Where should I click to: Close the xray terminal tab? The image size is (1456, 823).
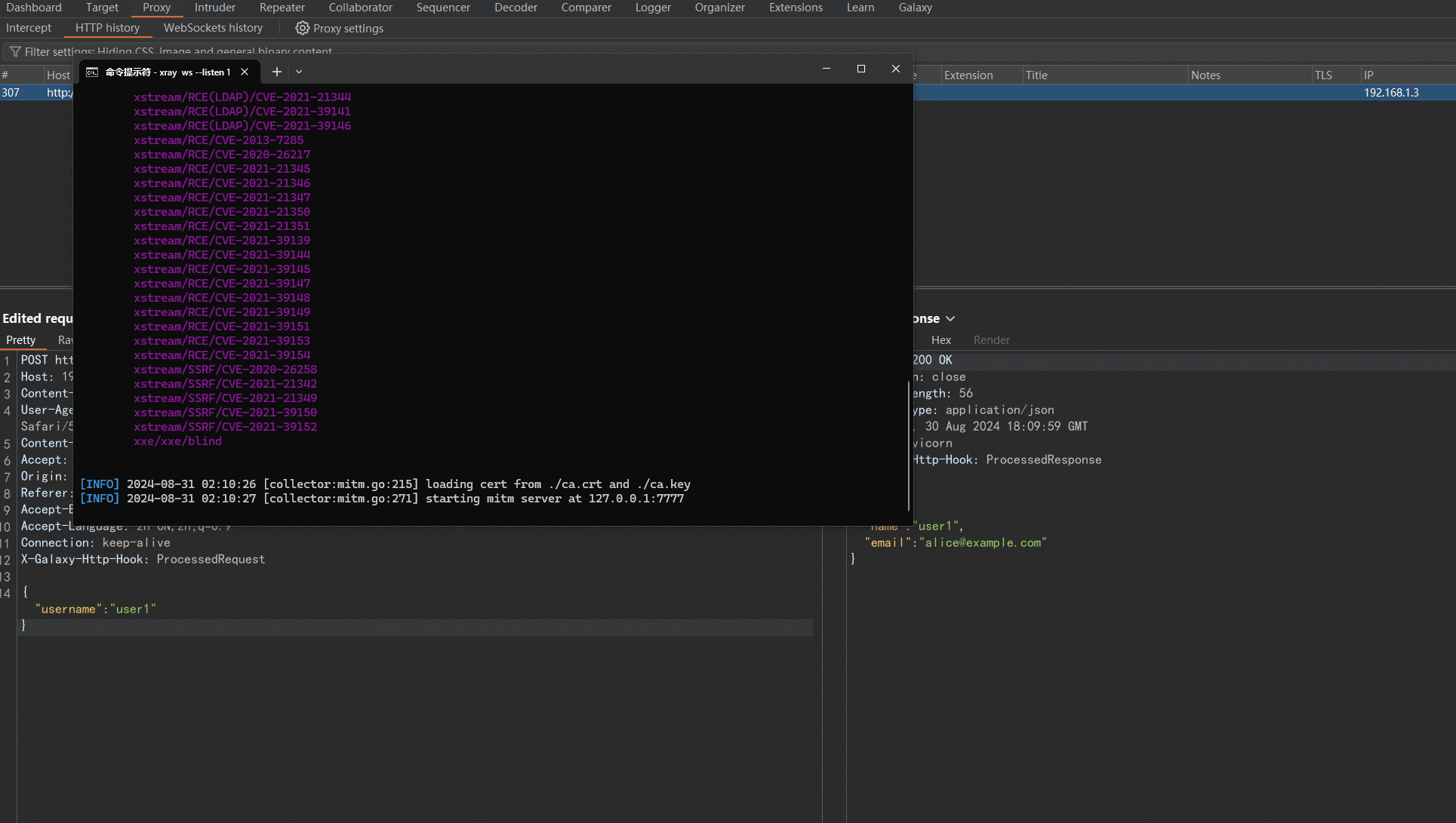tap(245, 72)
